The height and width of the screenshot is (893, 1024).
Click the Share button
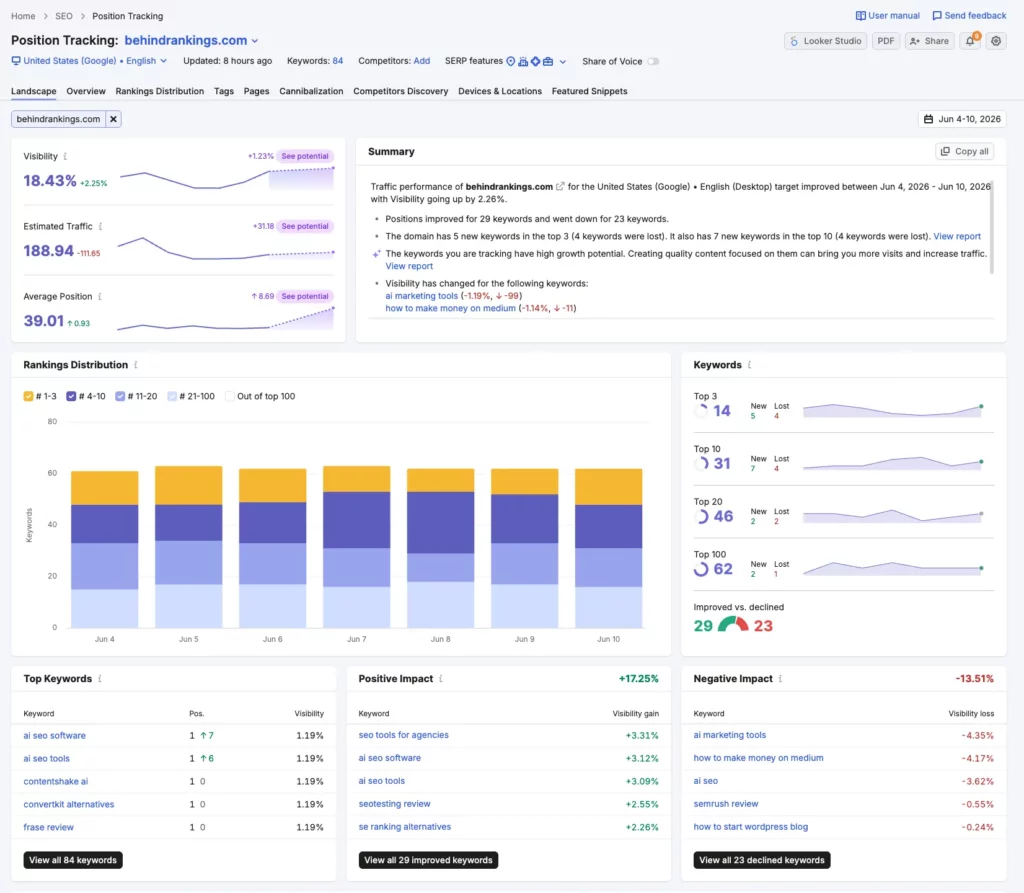929,41
